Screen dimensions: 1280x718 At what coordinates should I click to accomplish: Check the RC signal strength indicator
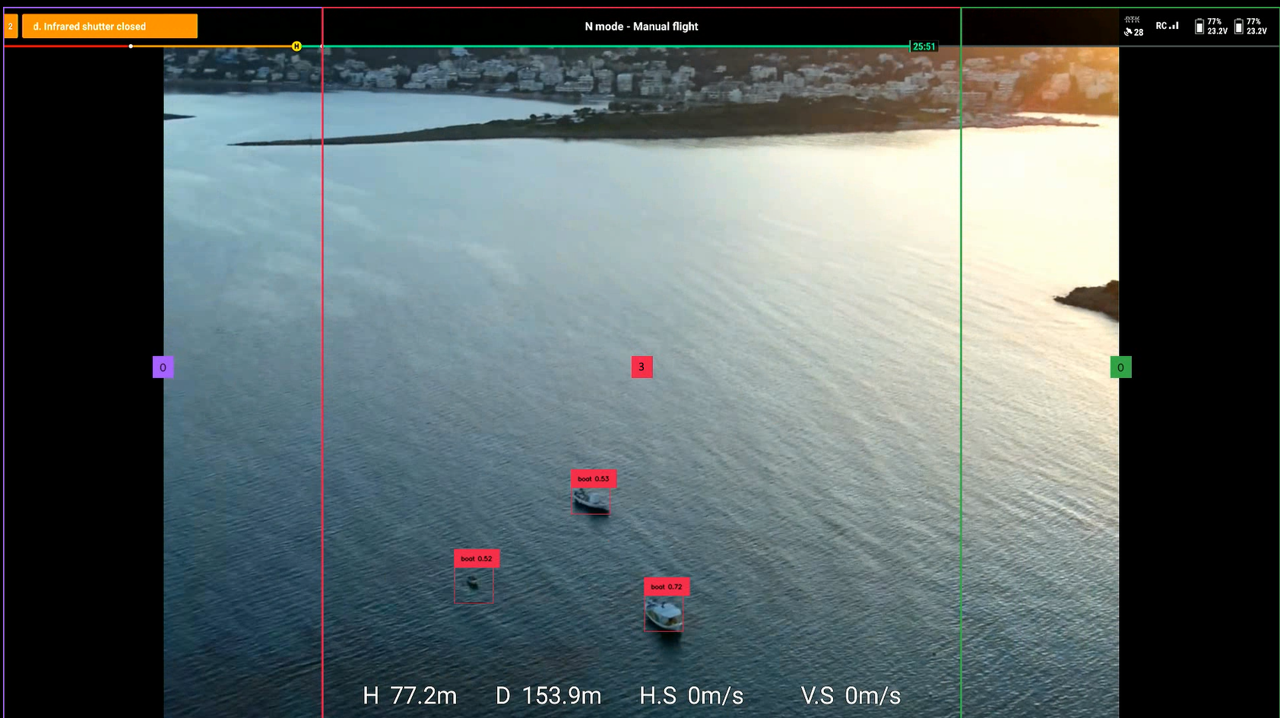point(1167,26)
